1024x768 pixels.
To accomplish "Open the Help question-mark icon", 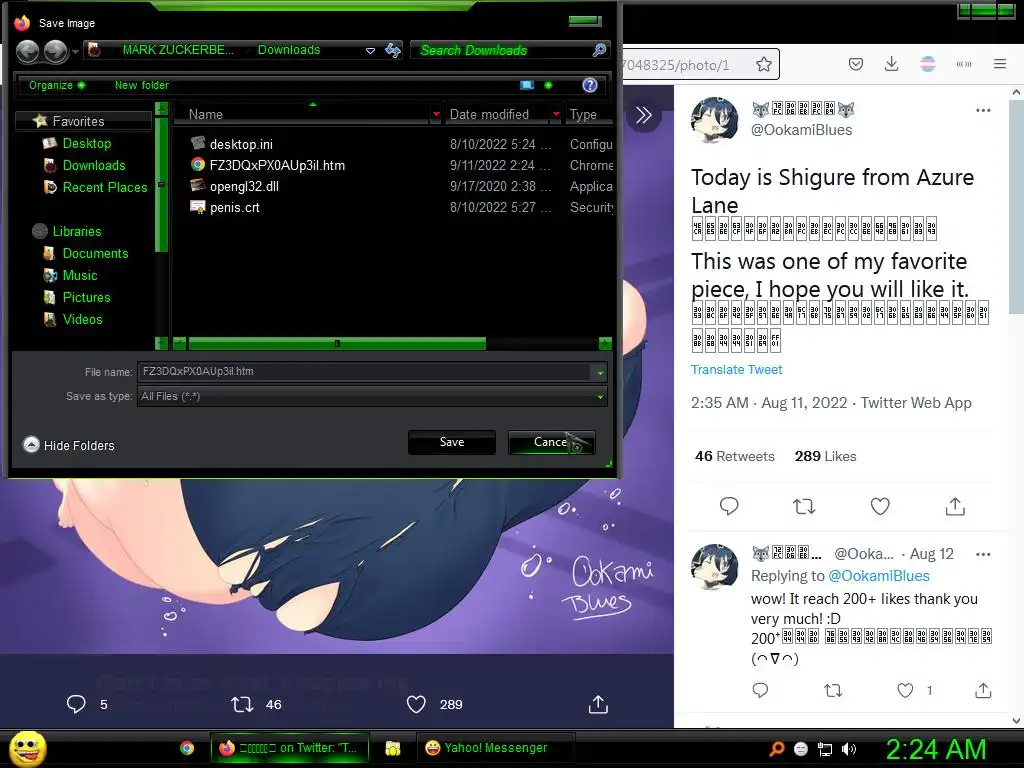I will [590, 85].
